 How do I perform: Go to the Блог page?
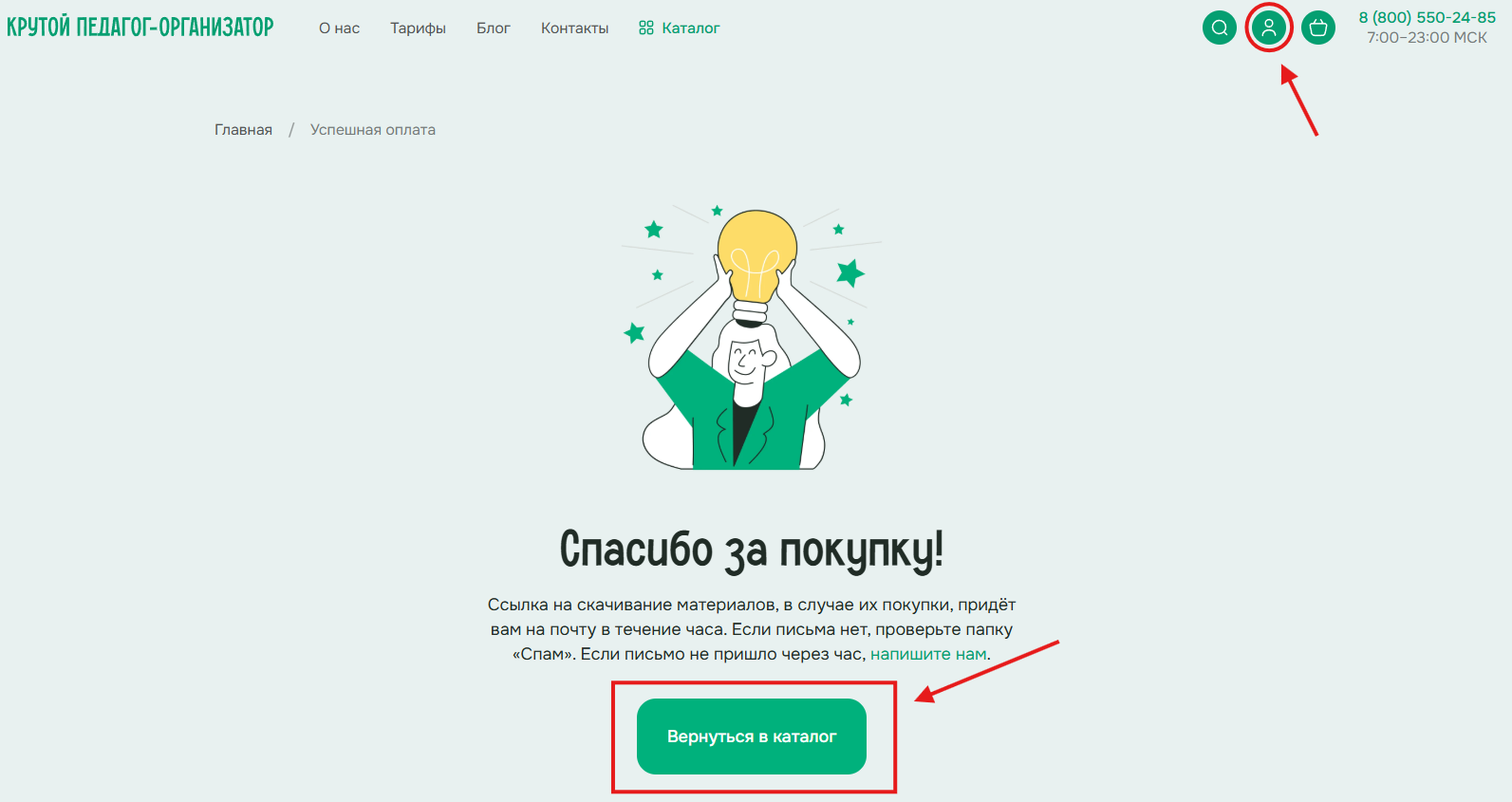[494, 28]
